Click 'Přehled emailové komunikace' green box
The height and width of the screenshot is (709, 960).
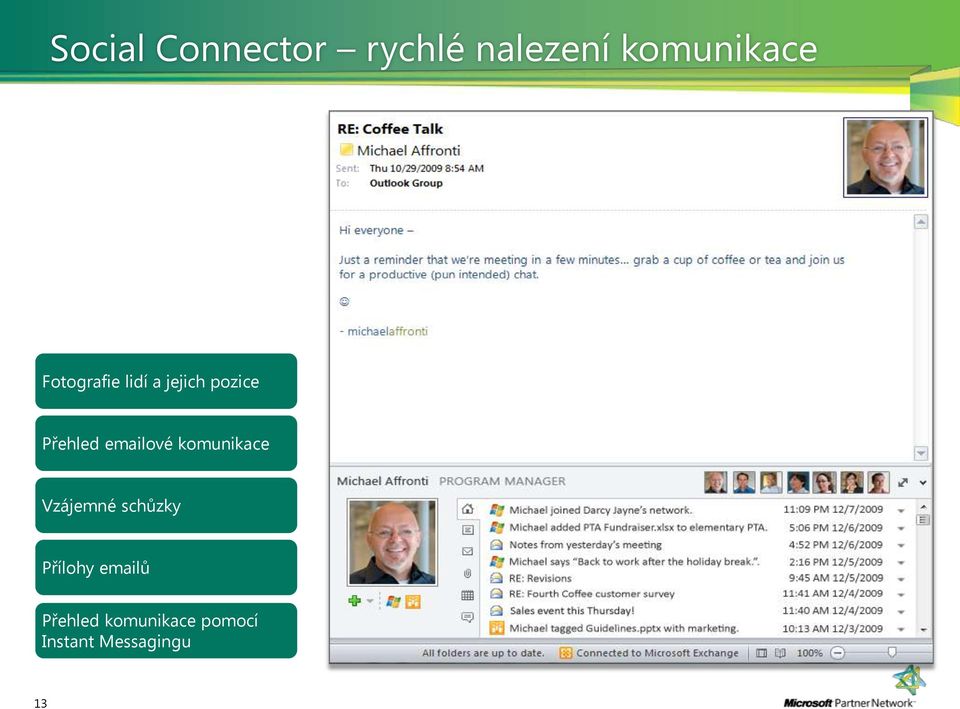pyautogui.click(x=166, y=443)
